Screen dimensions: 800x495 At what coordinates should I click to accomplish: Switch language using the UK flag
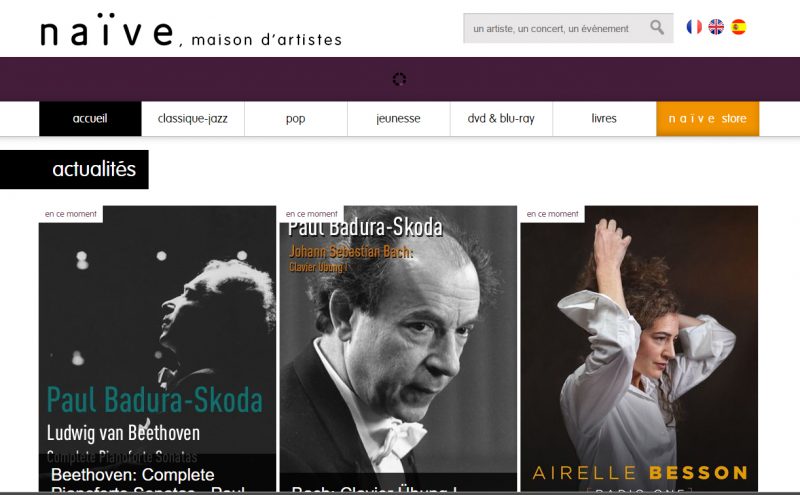tap(716, 27)
